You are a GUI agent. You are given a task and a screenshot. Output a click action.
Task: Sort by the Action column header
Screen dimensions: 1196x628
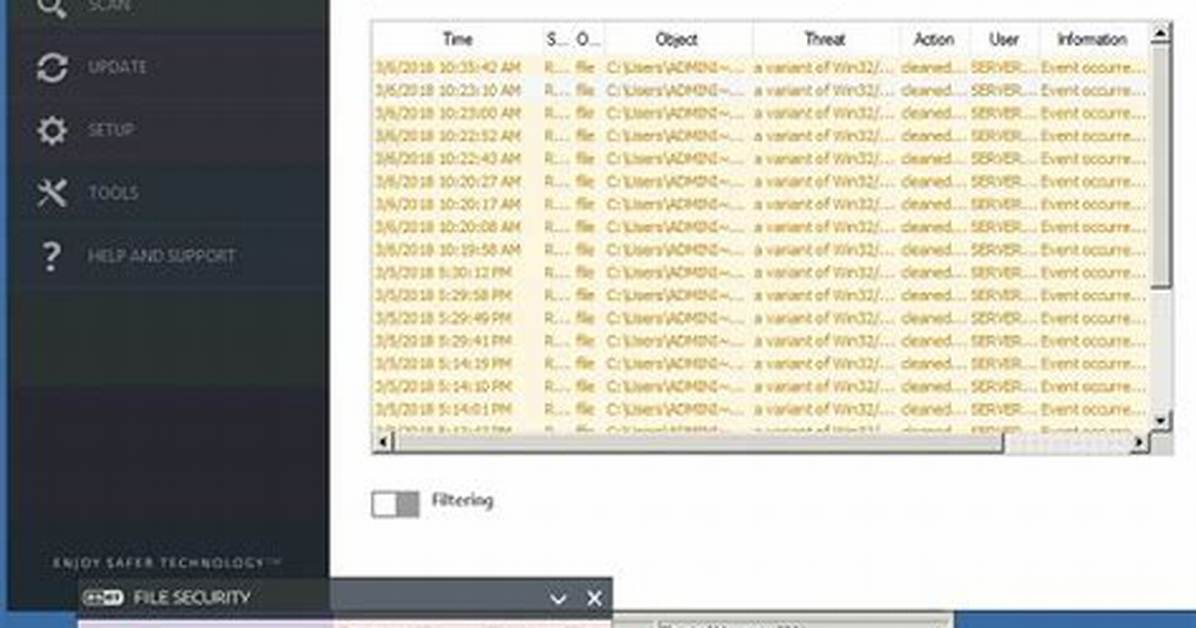[934, 39]
